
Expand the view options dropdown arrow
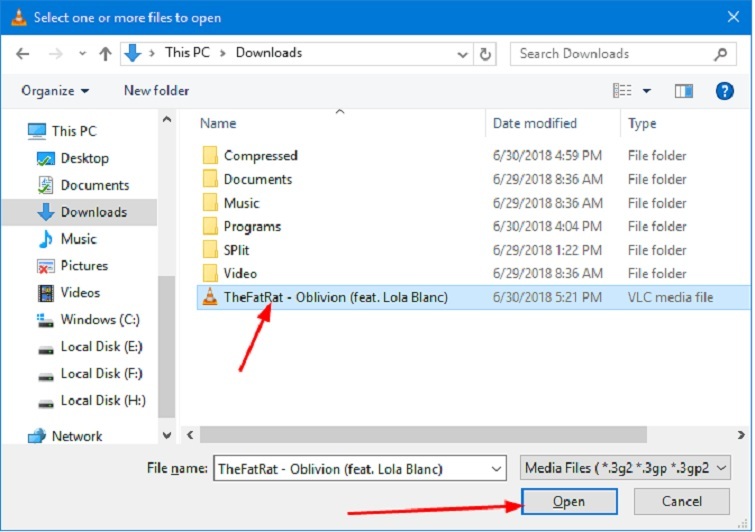tap(647, 91)
